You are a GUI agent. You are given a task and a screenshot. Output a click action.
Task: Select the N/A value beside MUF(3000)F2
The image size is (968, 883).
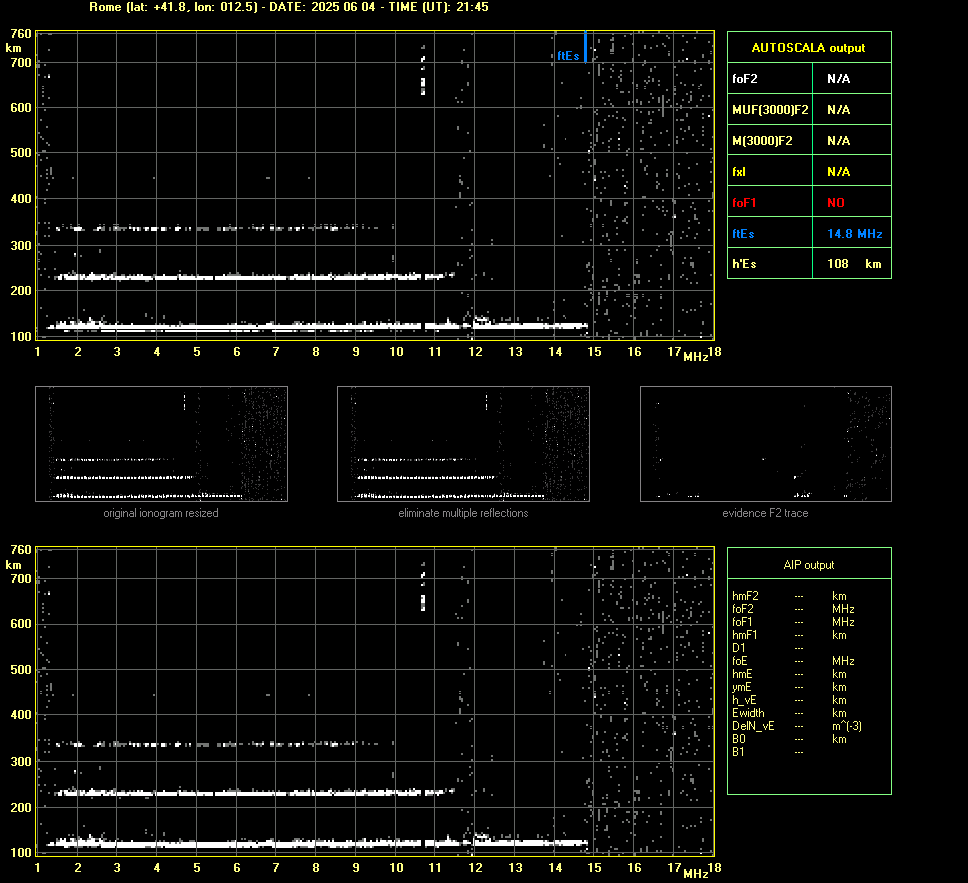point(838,110)
